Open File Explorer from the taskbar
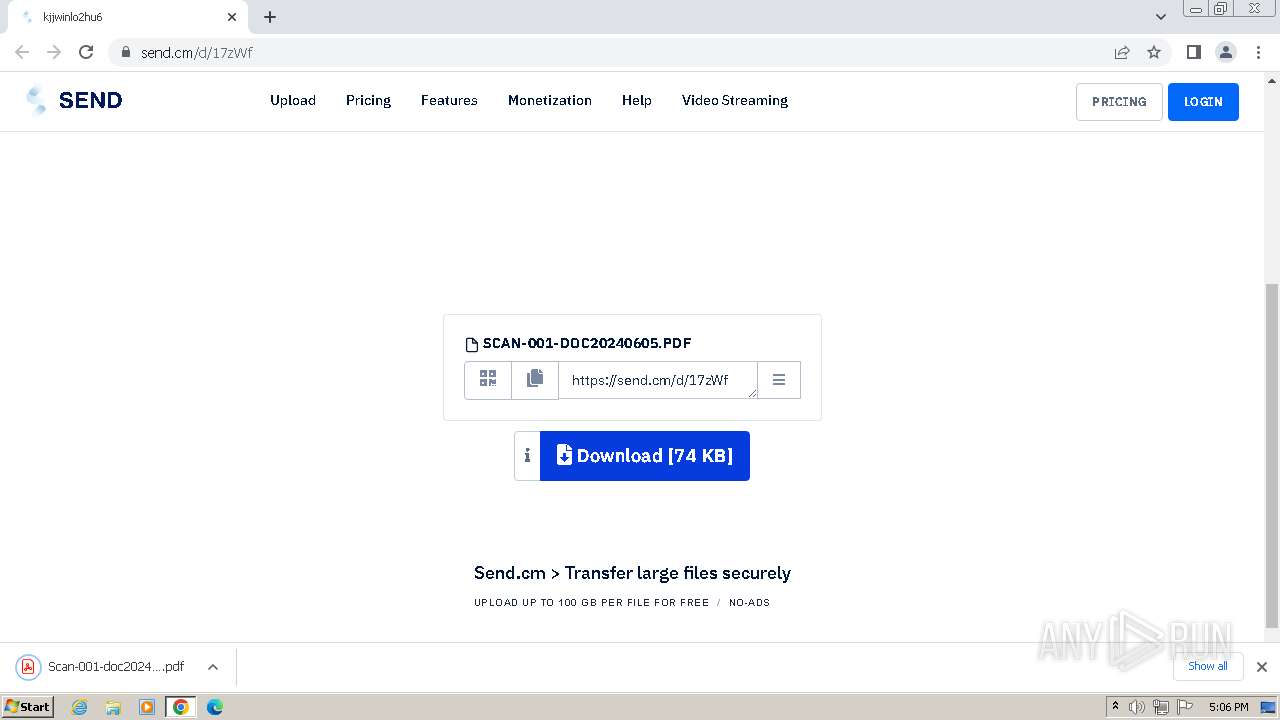Screen dimensions: 1280x720 [113, 707]
